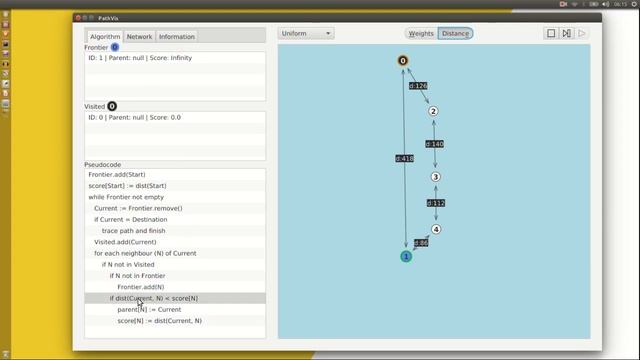Click the d:86 edge label

pyautogui.click(x=421, y=243)
